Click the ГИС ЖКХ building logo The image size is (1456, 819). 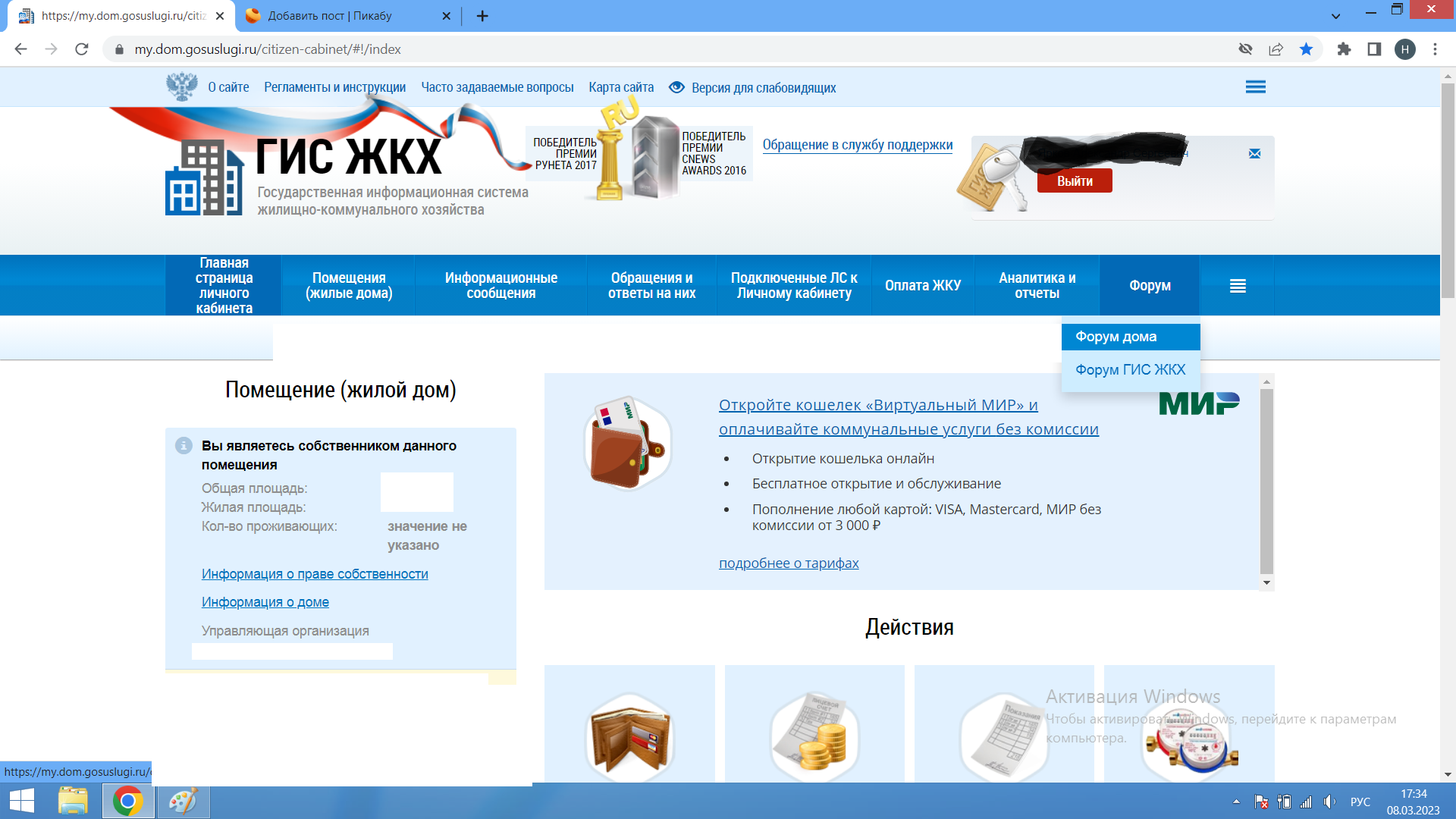[205, 178]
